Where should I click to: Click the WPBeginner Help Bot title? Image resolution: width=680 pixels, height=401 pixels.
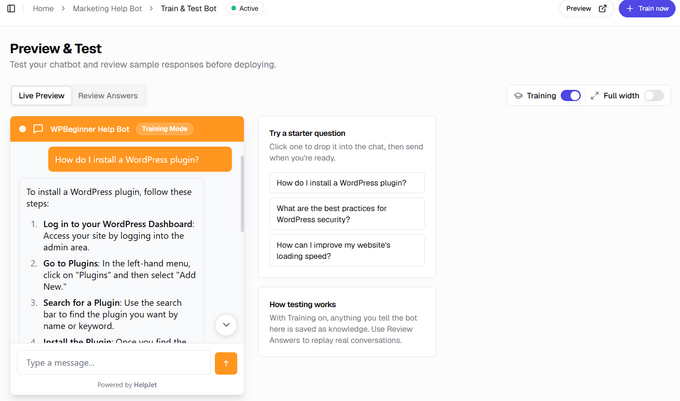[90, 129]
